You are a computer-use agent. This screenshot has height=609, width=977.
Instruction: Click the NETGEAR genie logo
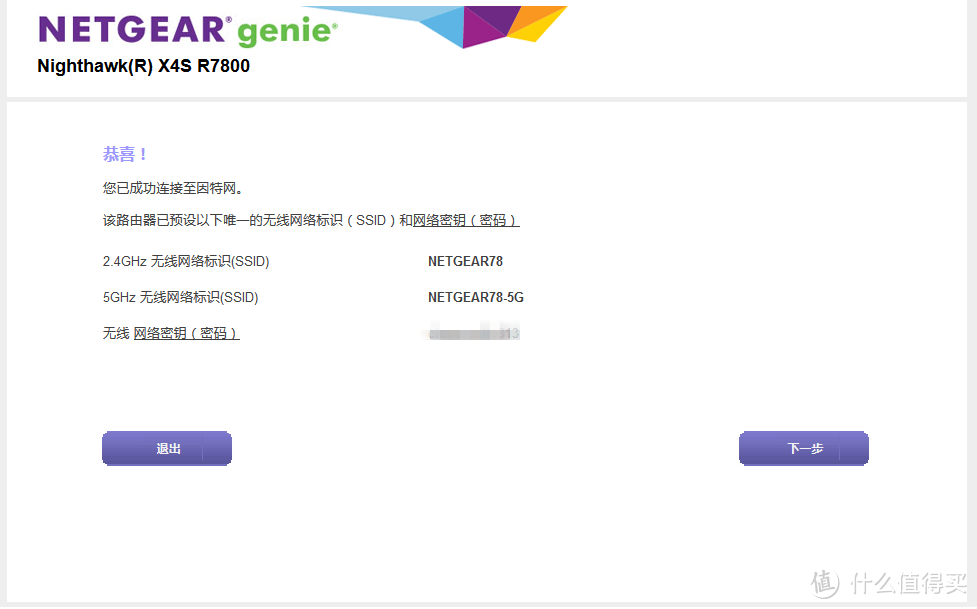[x=188, y=31]
